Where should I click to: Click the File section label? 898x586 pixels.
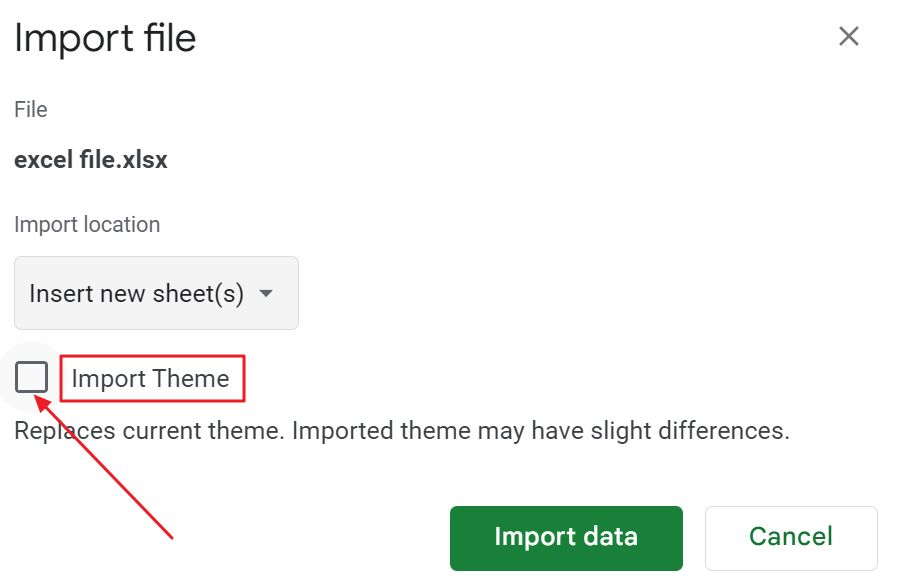30,110
